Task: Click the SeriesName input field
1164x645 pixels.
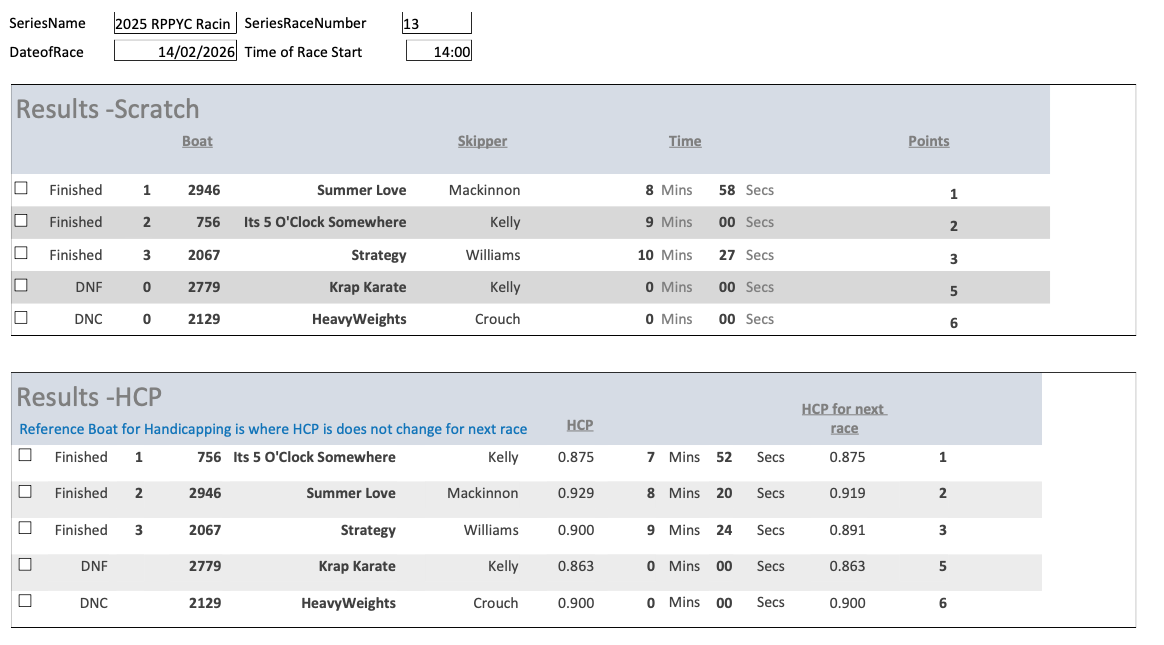Action: click(175, 24)
